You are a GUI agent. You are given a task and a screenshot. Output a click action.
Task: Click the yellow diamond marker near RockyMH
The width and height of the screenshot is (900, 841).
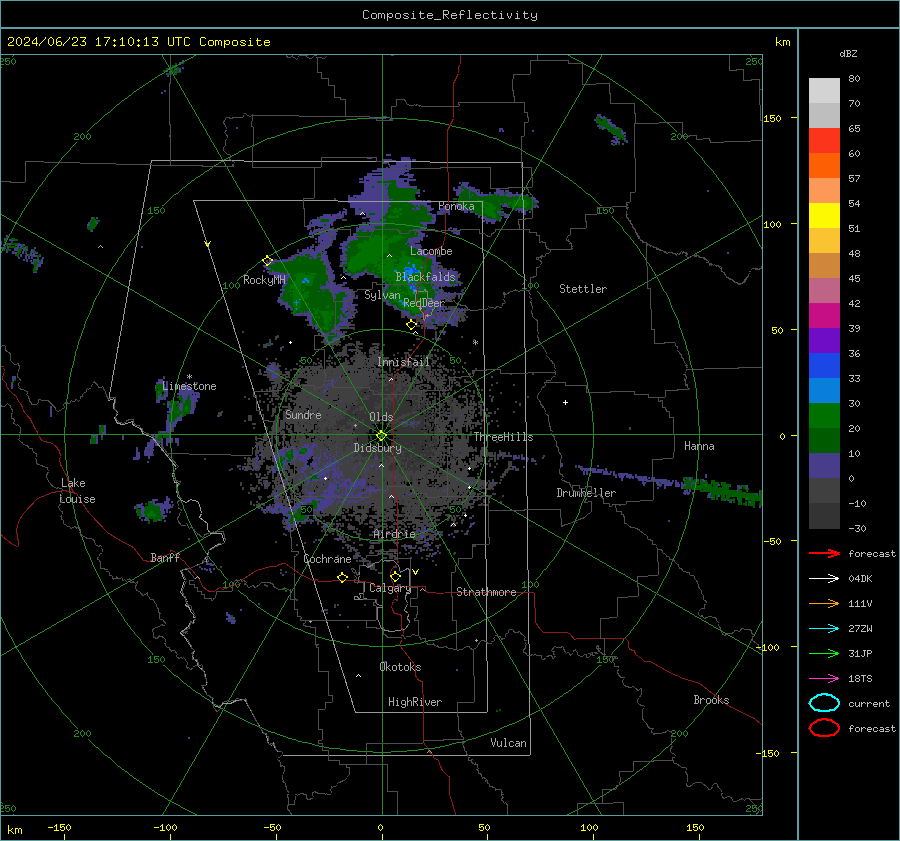(267, 261)
